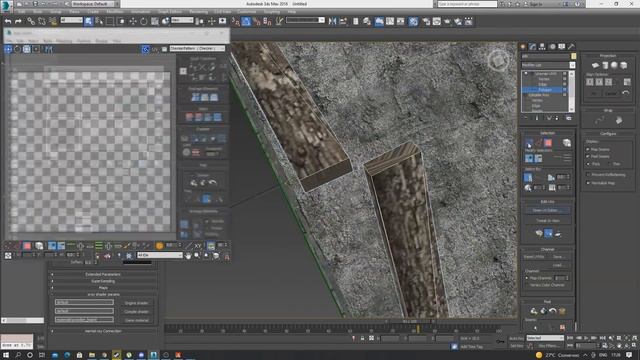Image resolution: width=640 pixels, height=360 pixels.
Task: Open the Motion tab in command panel
Action: (x=552, y=47)
